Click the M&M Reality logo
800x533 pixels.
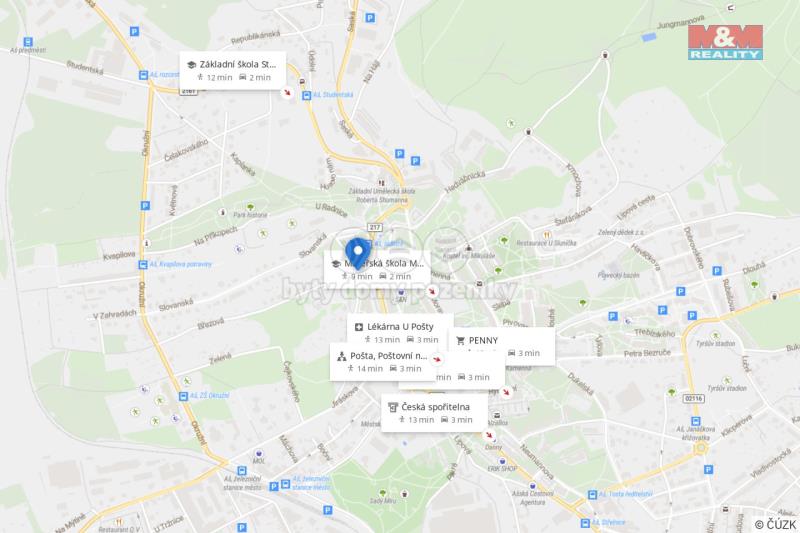pos(725,42)
